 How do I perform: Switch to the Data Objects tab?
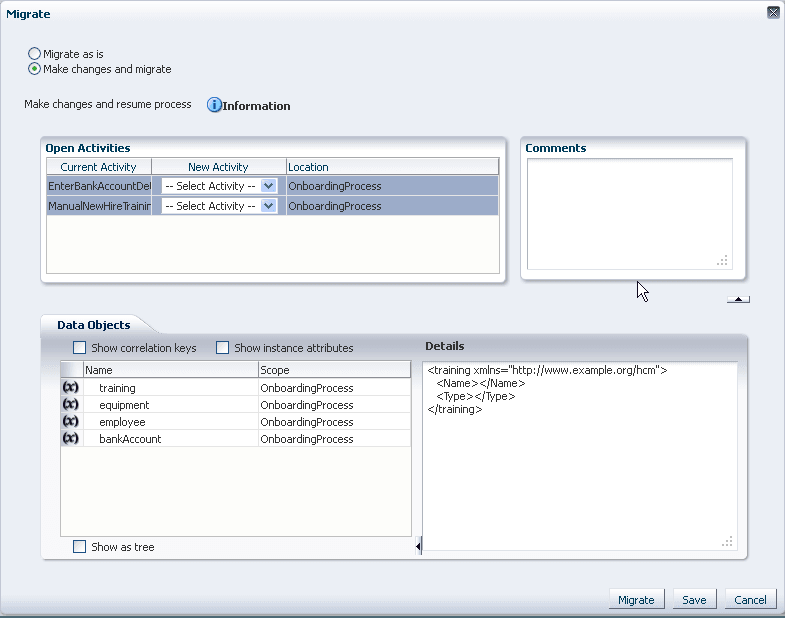click(94, 325)
